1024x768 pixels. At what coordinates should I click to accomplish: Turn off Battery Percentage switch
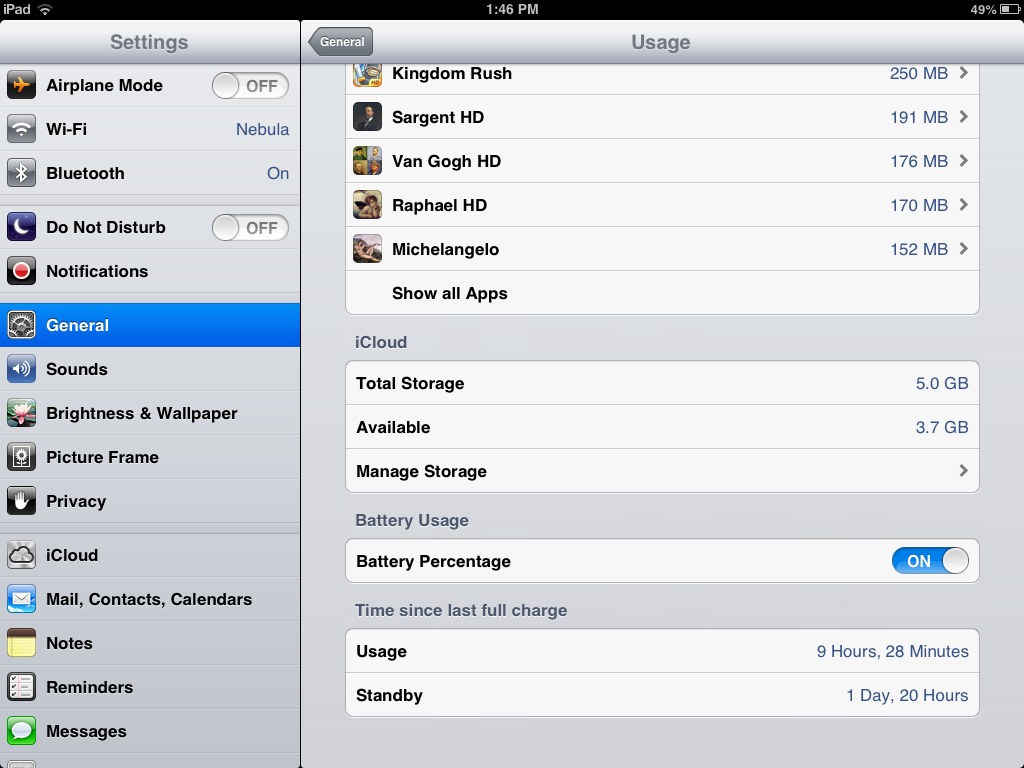coord(930,561)
